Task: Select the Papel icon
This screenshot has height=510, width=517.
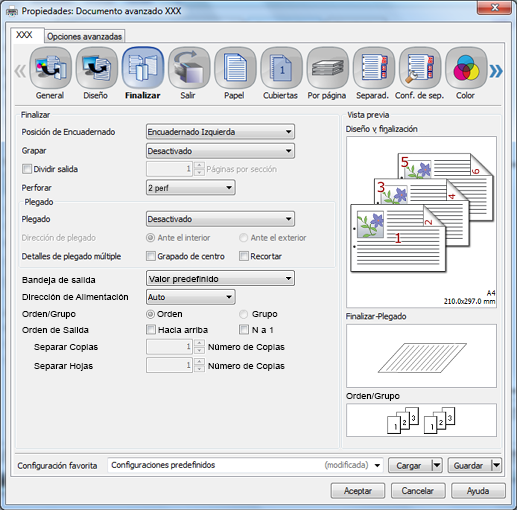Action: click(235, 68)
